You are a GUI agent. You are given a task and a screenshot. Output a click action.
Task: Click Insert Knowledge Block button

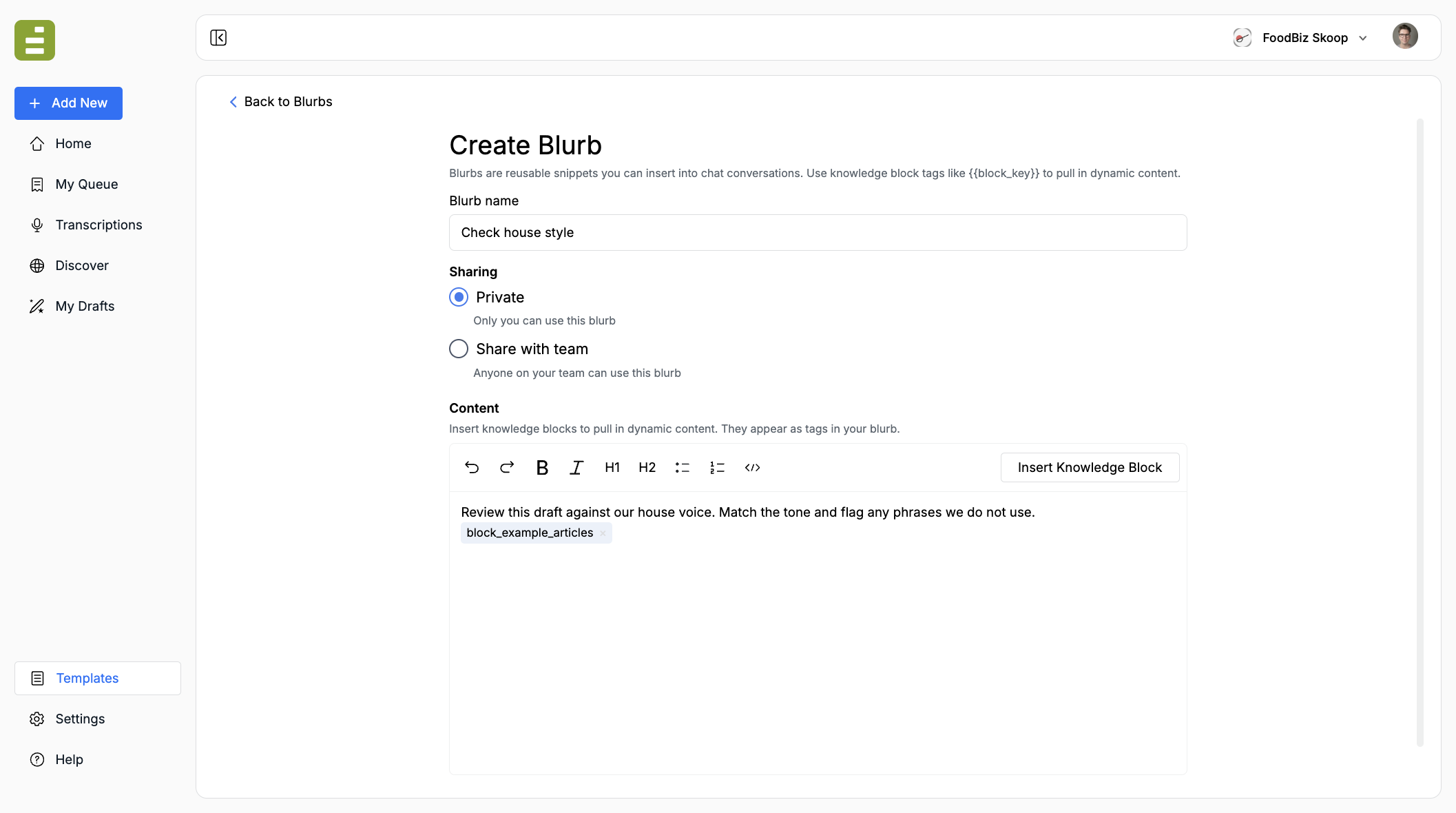(1090, 467)
